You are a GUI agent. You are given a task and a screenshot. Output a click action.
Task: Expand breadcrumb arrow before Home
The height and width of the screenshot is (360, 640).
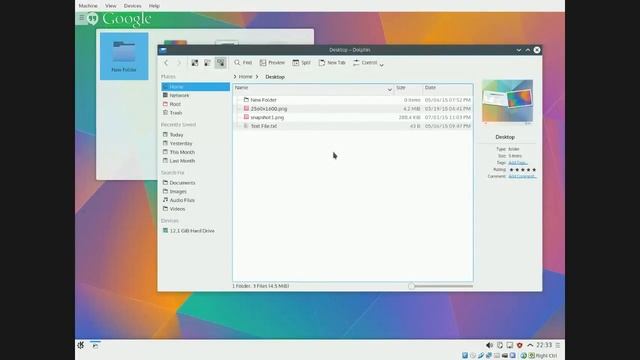[x=235, y=77]
